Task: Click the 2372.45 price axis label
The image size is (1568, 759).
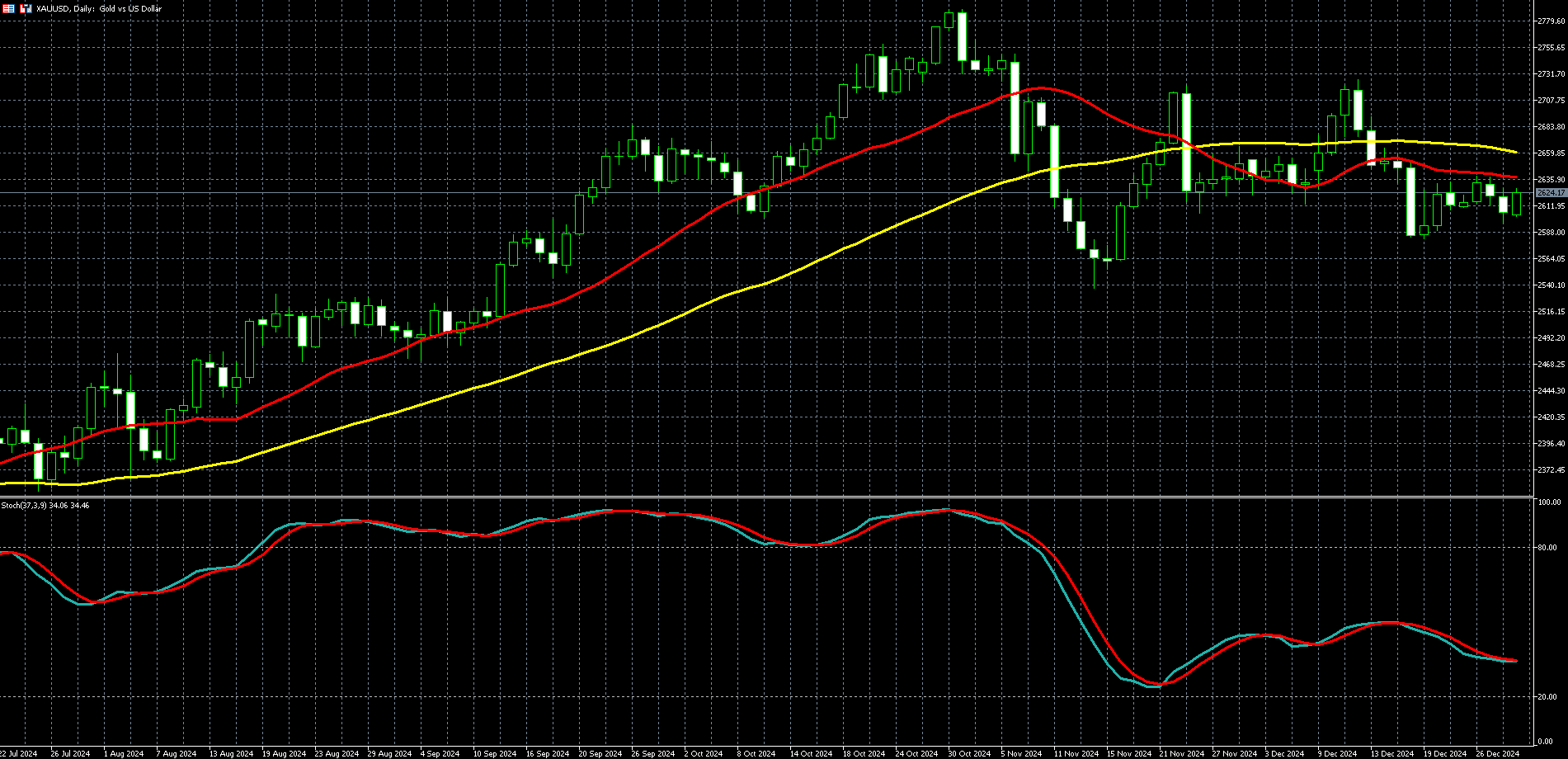Action: click(1552, 470)
